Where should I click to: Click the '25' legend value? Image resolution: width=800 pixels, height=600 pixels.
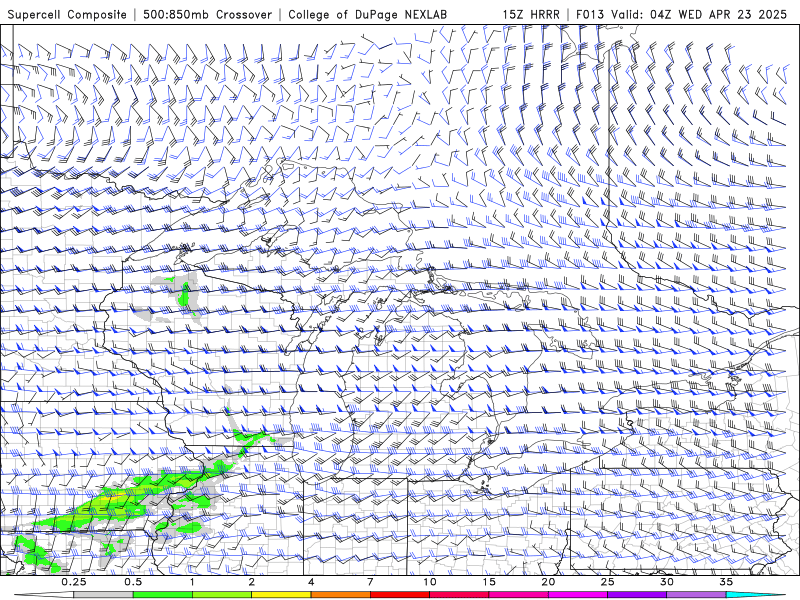coord(607,582)
